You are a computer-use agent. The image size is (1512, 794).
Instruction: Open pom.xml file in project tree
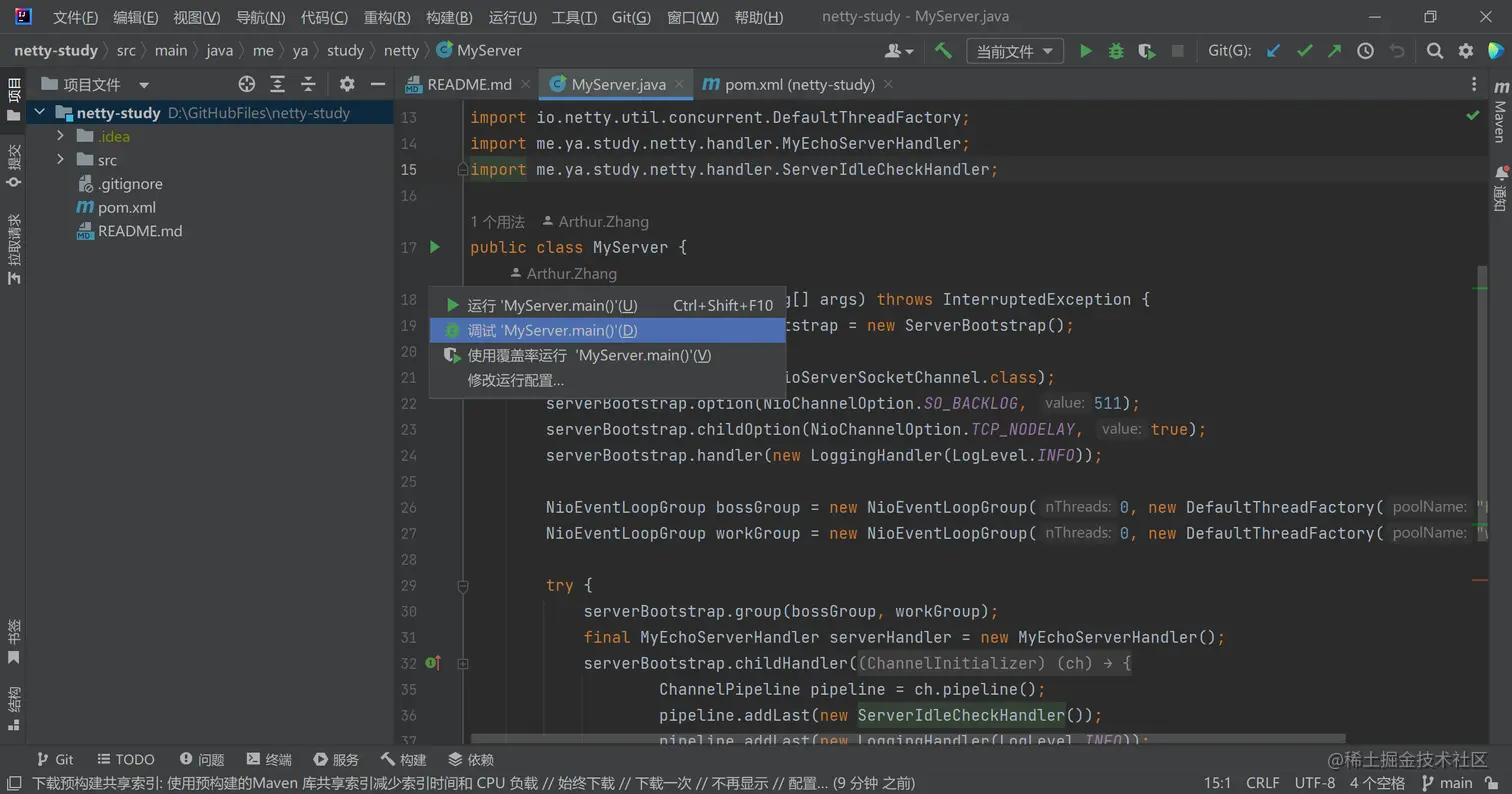126,208
